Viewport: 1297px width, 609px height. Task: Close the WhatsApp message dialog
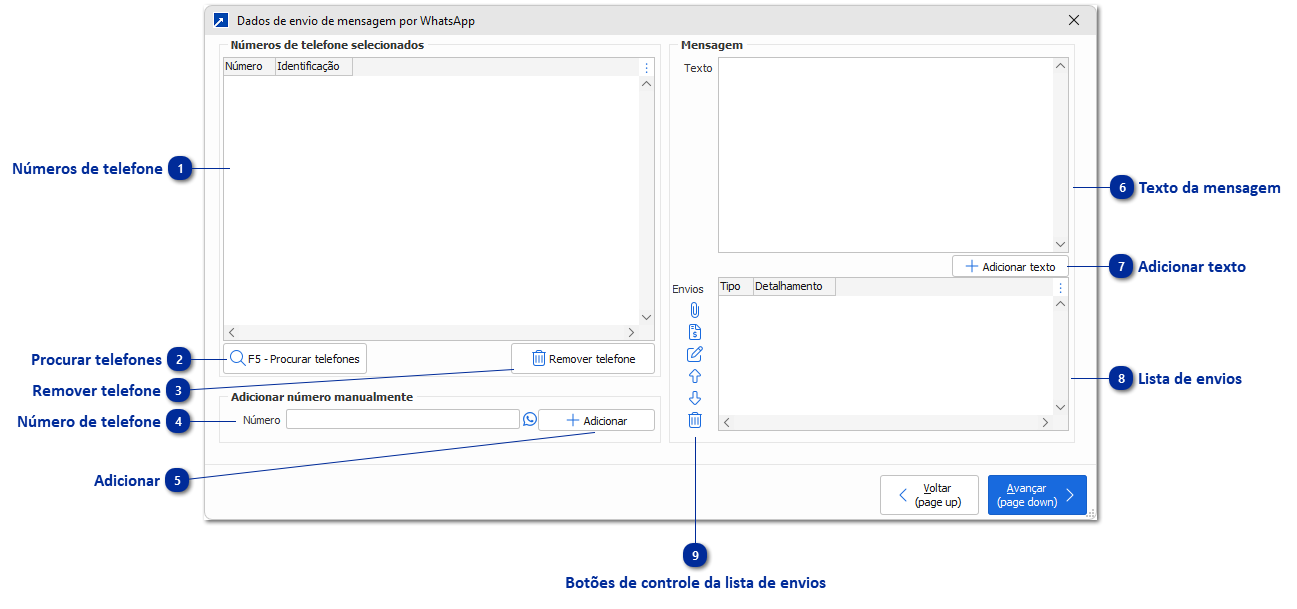(1074, 20)
